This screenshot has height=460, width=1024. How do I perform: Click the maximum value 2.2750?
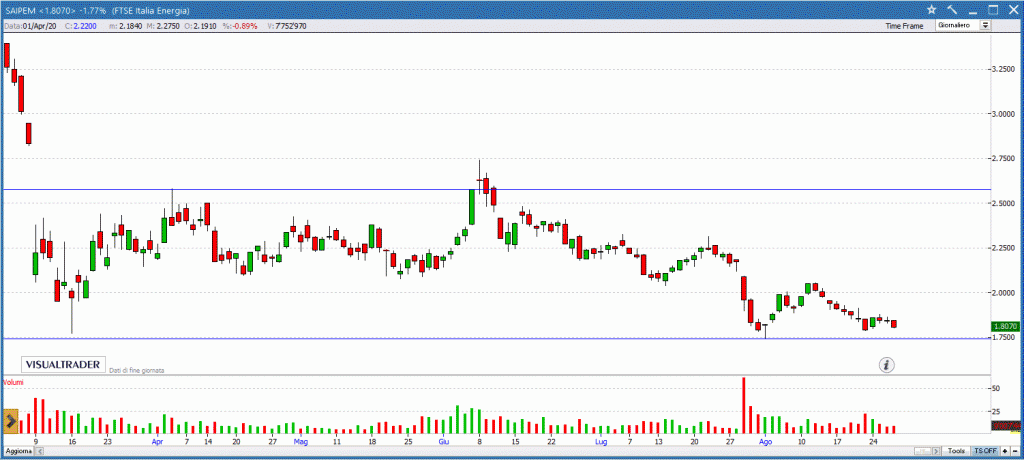point(168,26)
